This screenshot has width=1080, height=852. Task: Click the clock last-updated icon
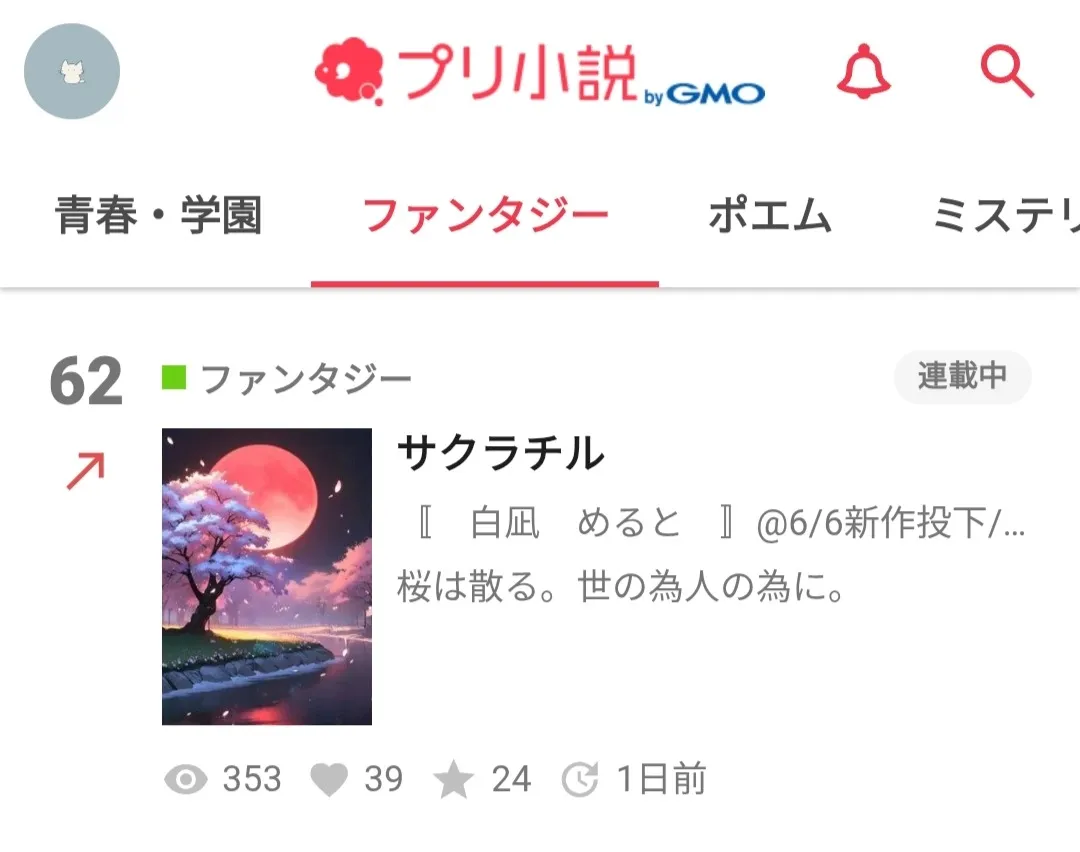click(x=580, y=780)
